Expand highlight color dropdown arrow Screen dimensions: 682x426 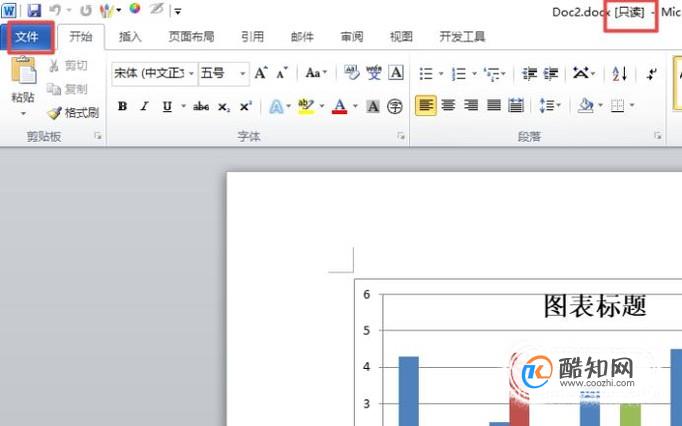(x=322, y=106)
